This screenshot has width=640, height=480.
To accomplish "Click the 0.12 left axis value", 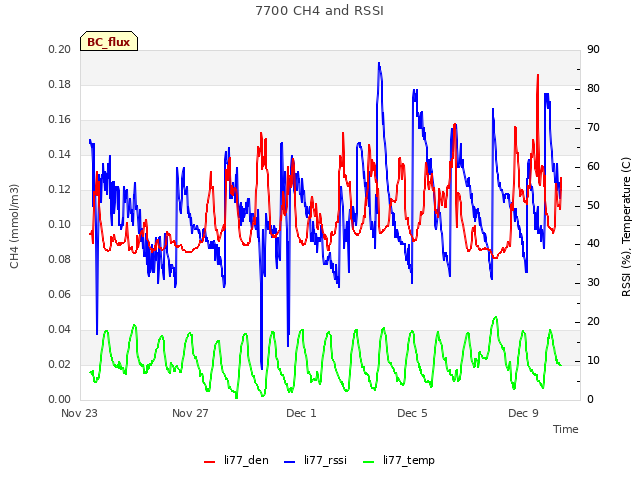I will pos(60,189).
